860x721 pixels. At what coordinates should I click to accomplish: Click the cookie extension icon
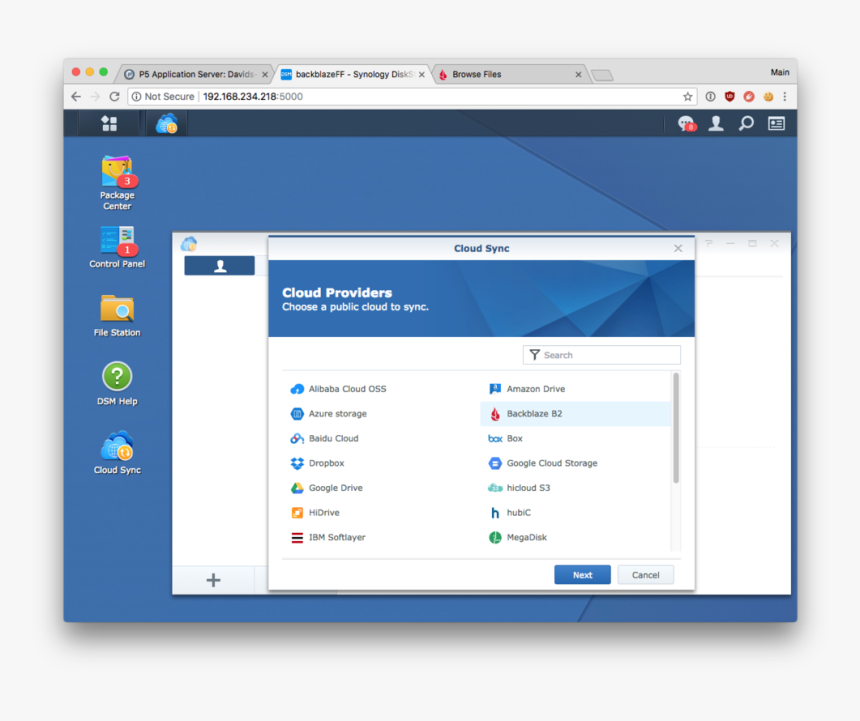768,96
